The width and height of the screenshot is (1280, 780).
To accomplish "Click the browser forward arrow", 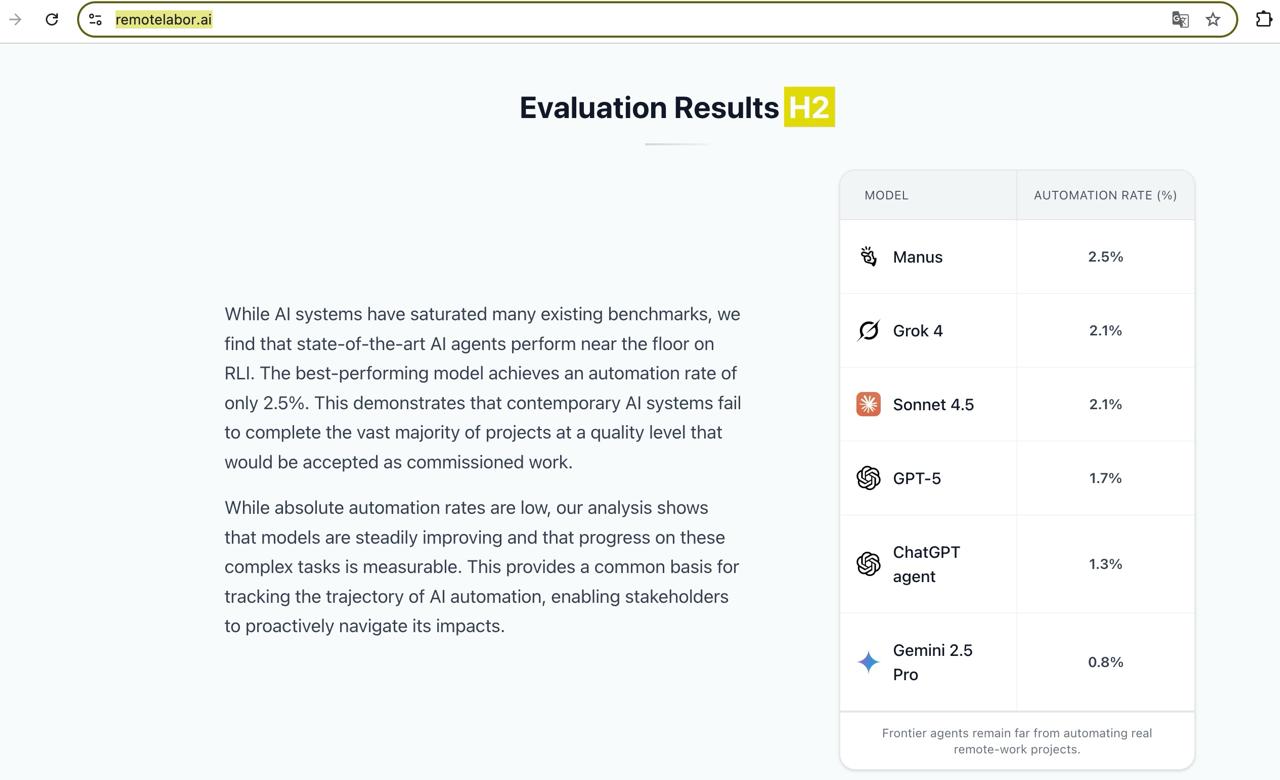I will click(x=15, y=19).
